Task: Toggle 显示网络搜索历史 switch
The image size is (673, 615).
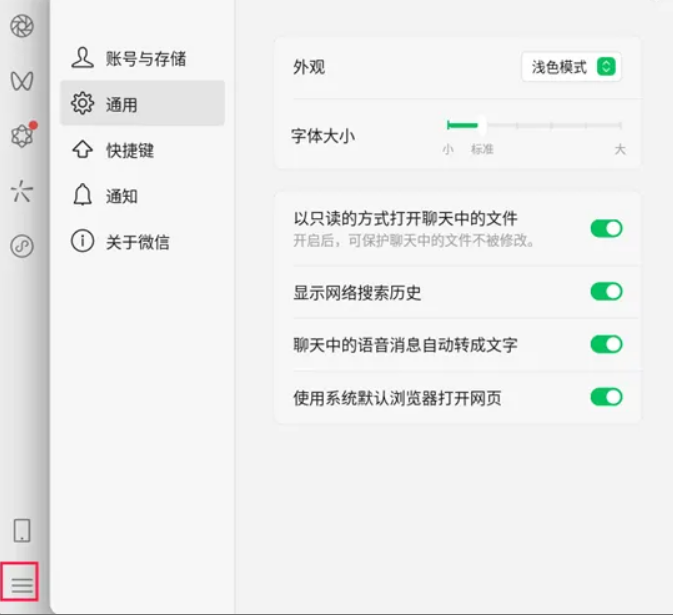Action: (x=606, y=292)
